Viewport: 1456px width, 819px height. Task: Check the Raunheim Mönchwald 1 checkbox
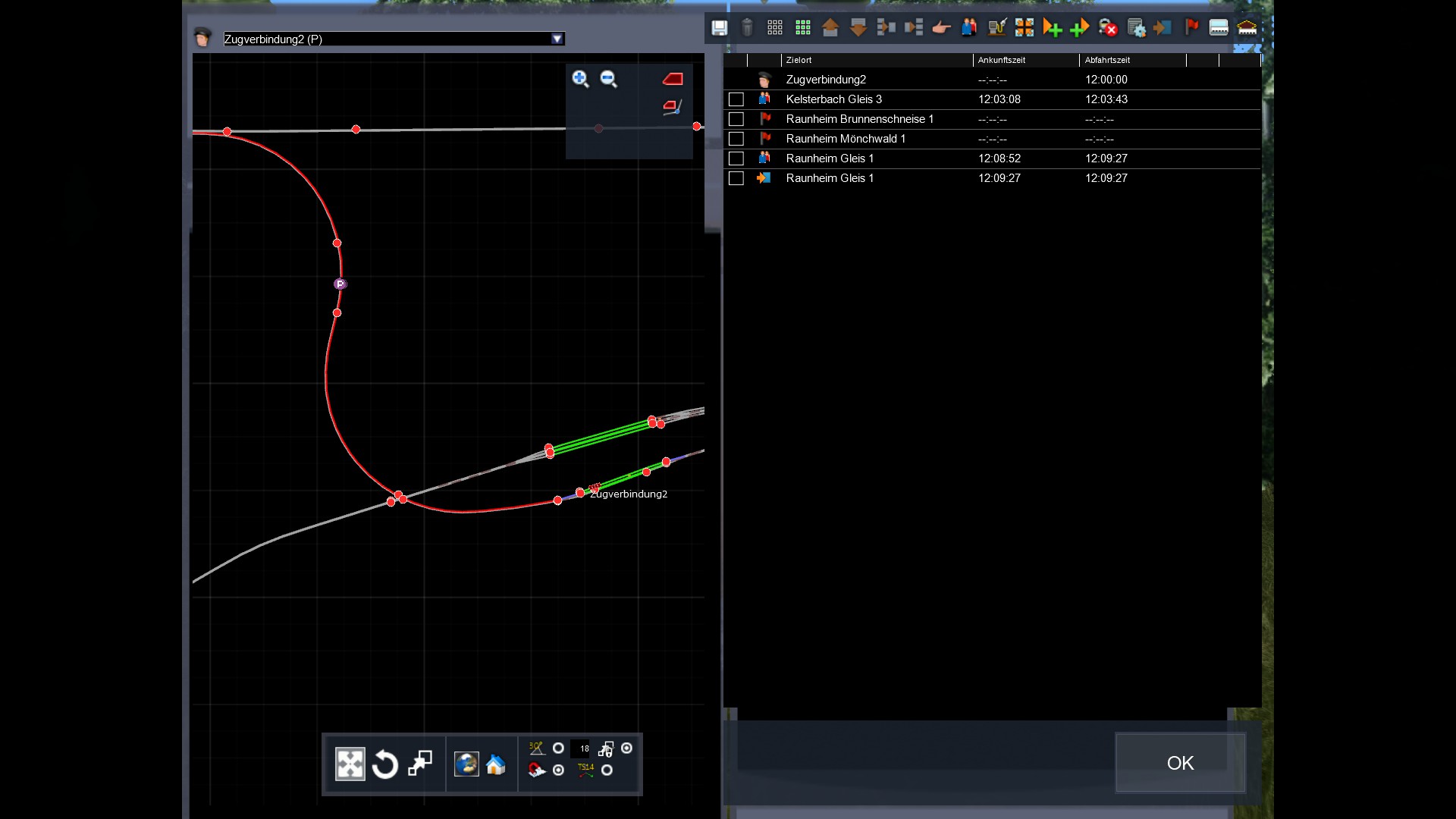[x=736, y=139]
